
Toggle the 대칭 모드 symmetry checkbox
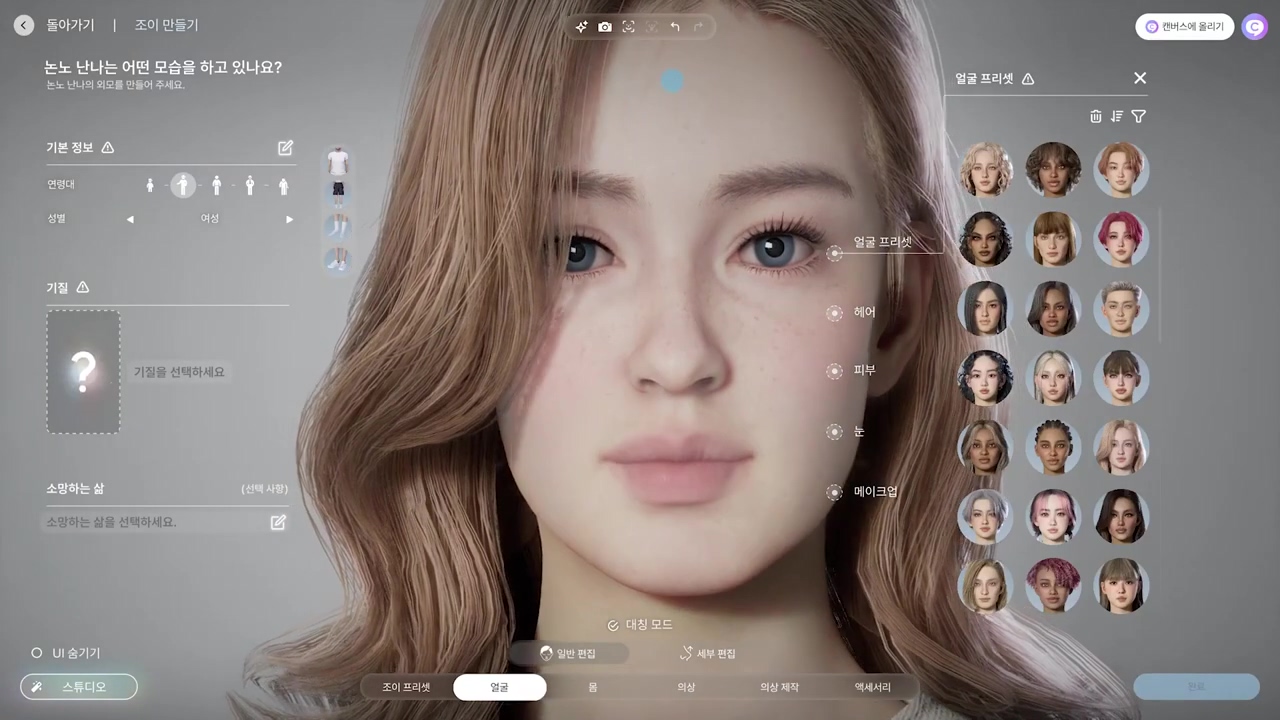coord(613,625)
